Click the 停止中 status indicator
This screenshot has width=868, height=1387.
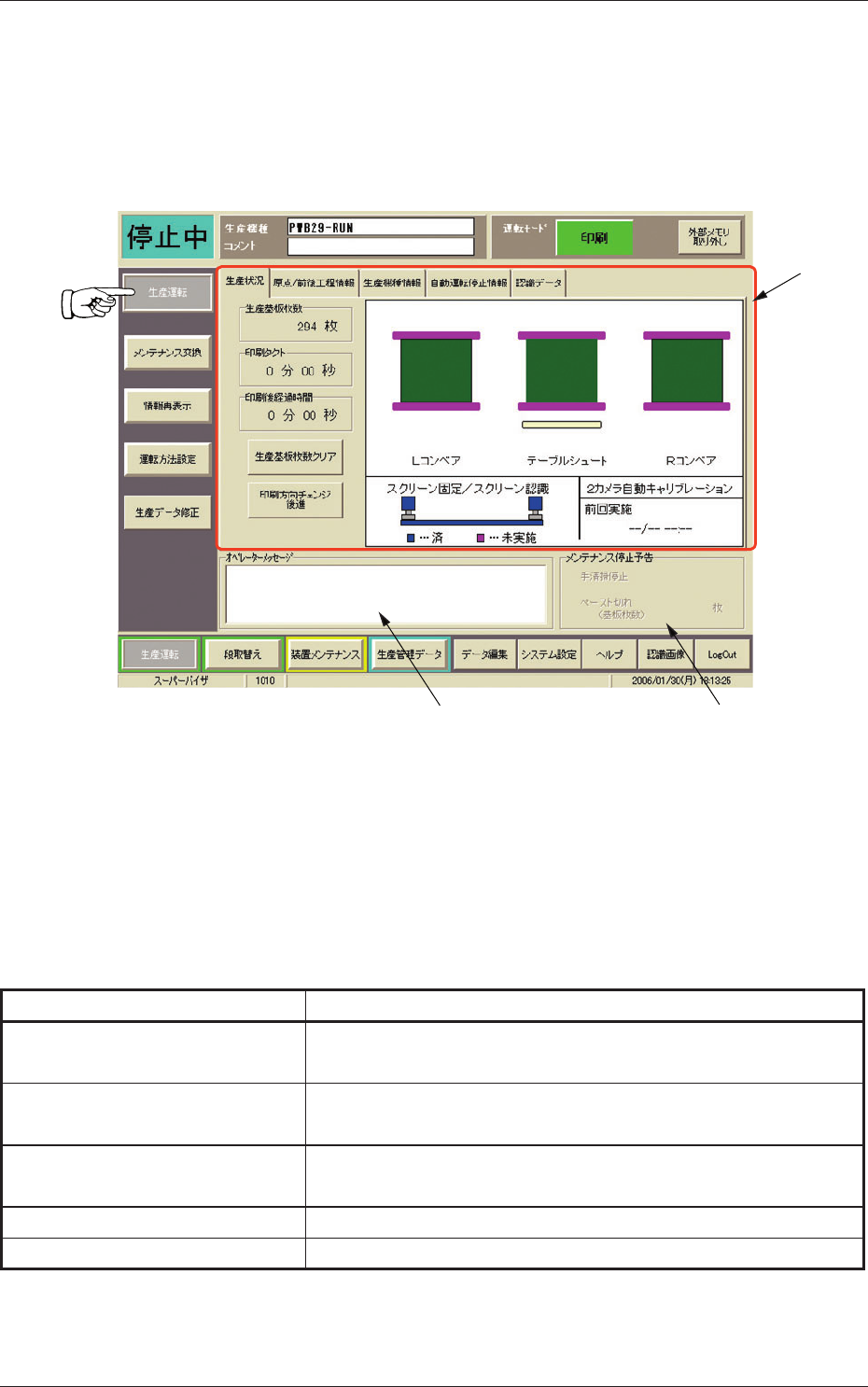167,237
